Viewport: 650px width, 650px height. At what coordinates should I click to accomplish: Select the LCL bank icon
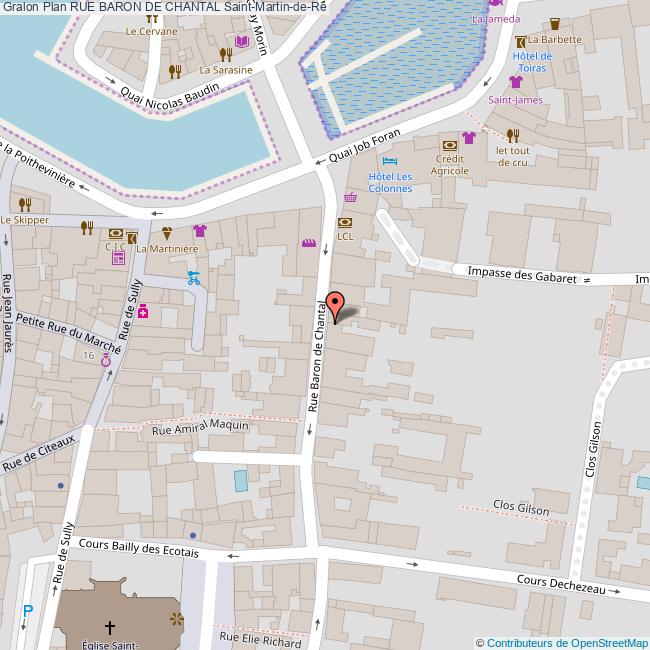pyautogui.click(x=345, y=222)
